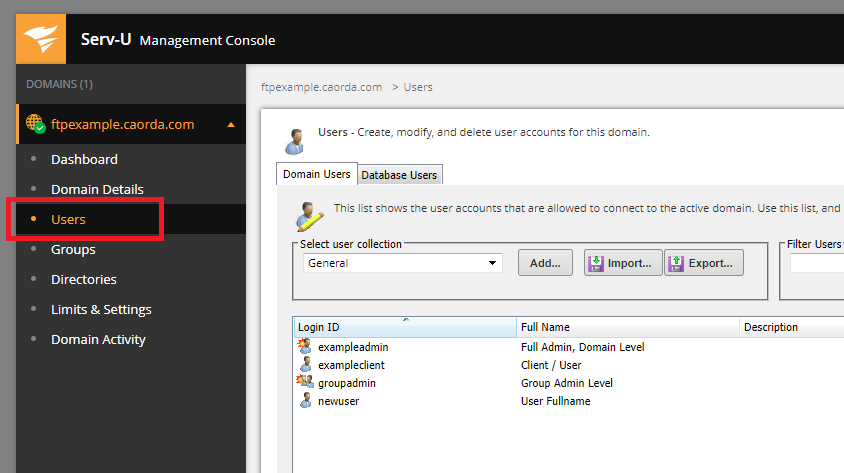Open the Select user collection dropdown
Viewport: 844px width, 473px height.
[403, 263]
